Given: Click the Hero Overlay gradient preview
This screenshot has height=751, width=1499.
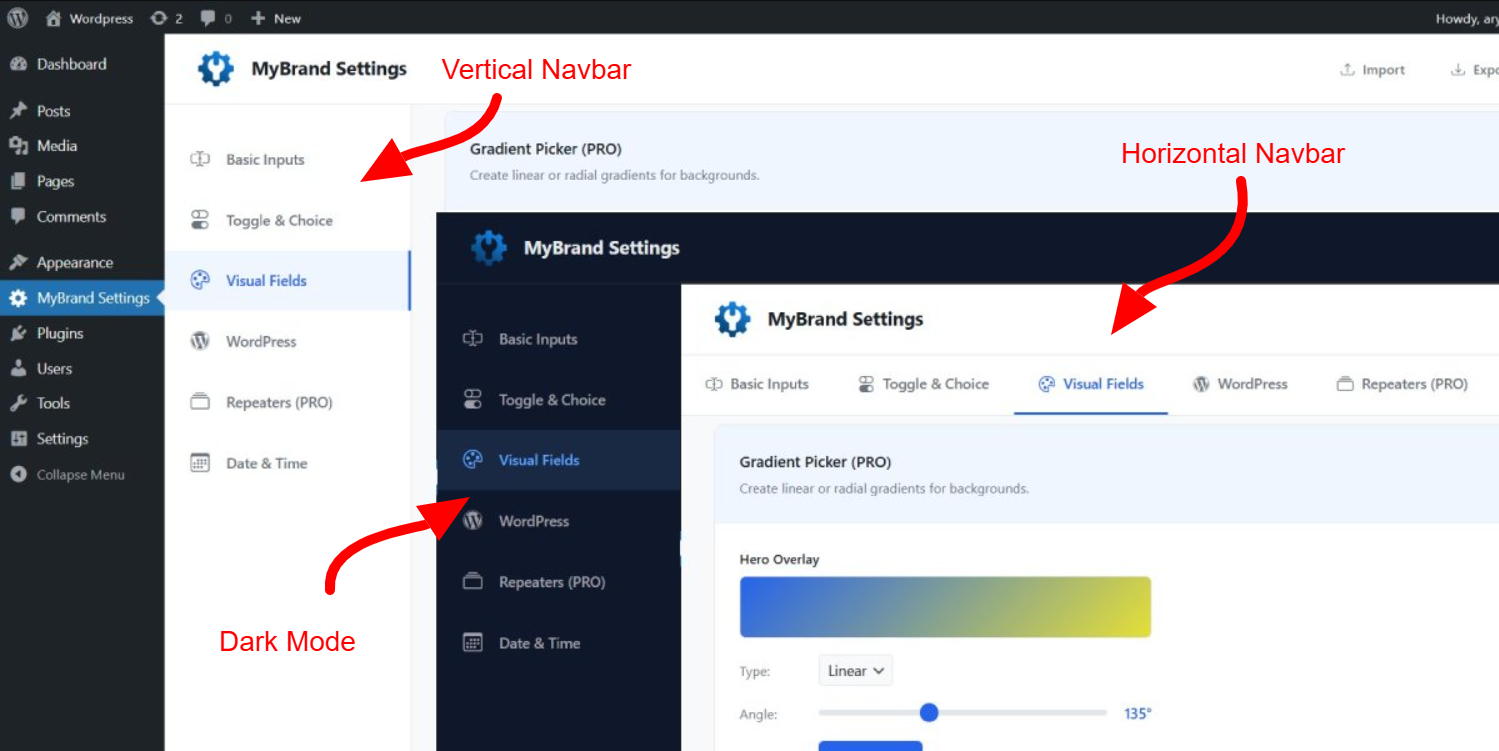Looking at the screenshot, I should [x=945, y=607].
